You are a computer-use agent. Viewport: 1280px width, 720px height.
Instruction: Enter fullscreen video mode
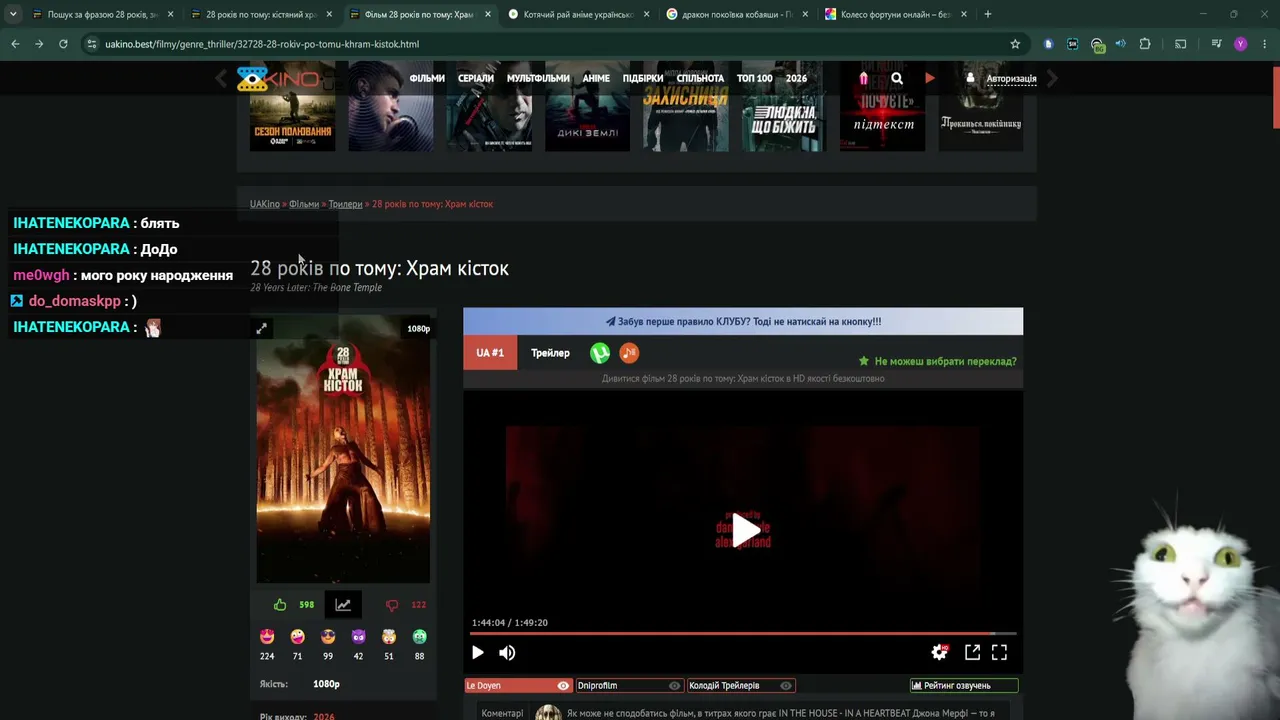pyautogui.click(x=999, y=652)
